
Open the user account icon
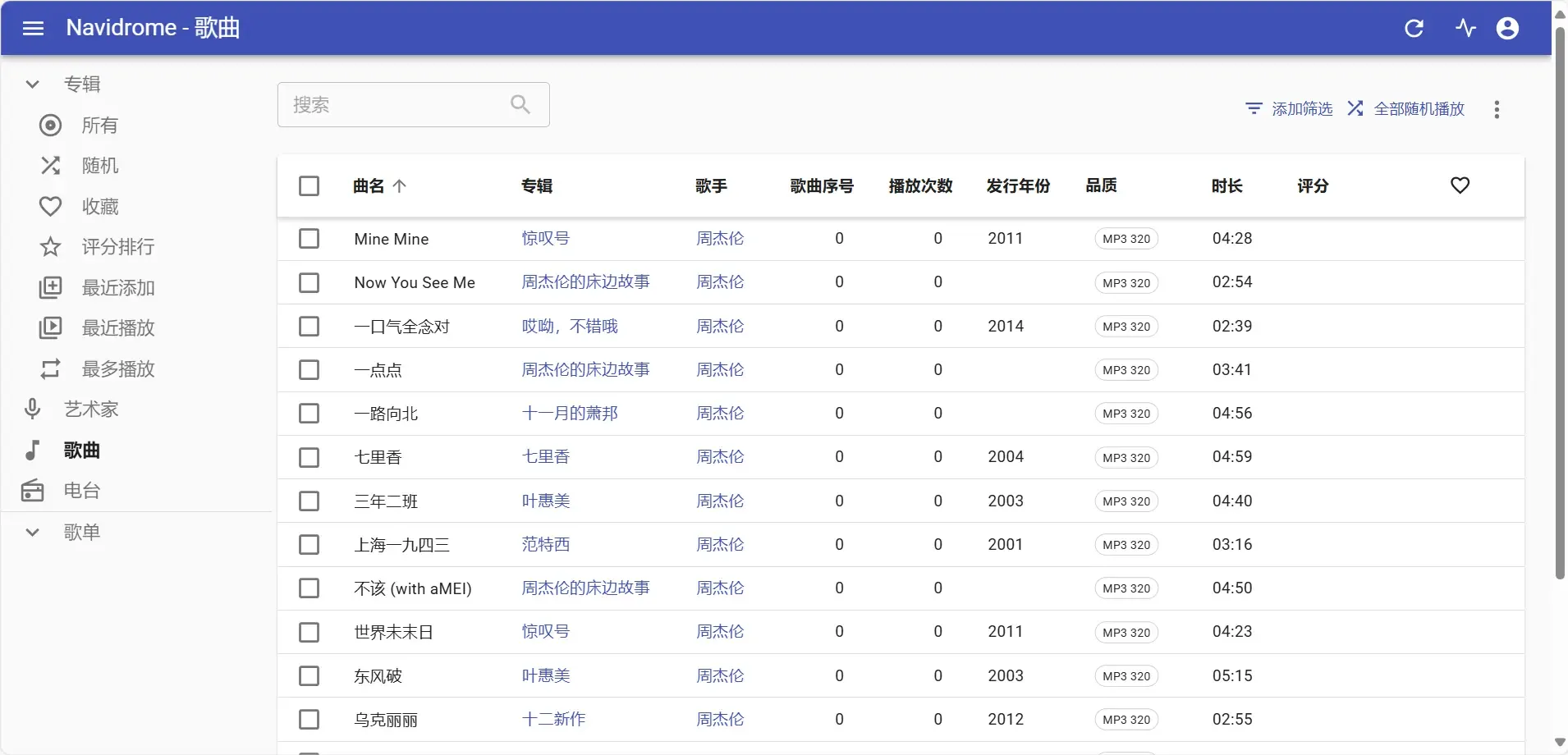1507,29
